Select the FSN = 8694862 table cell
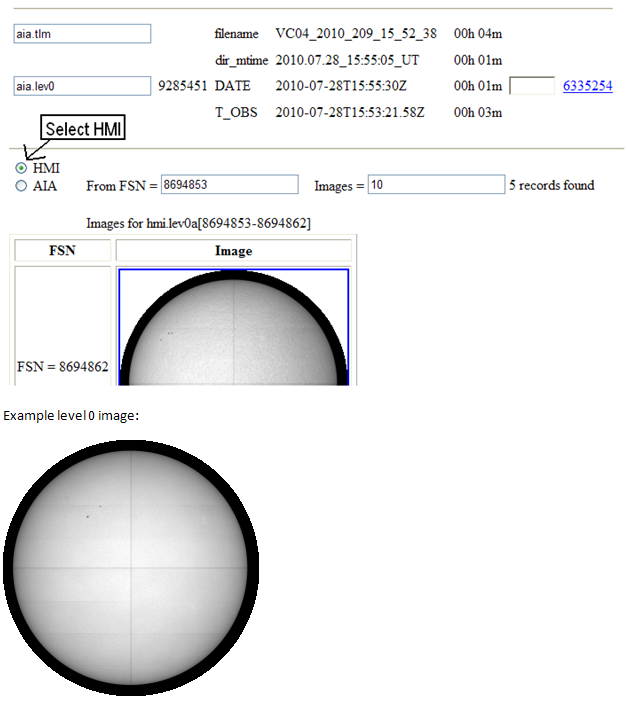The width and height of the screenshot is (628, 703). pos(62,367)
